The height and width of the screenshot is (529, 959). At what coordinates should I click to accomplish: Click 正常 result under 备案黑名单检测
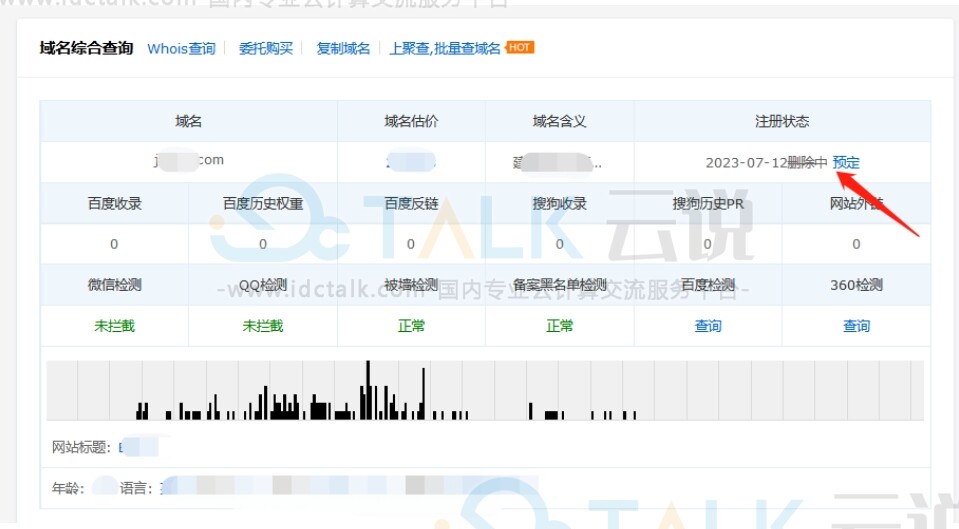tap(559, 326)
